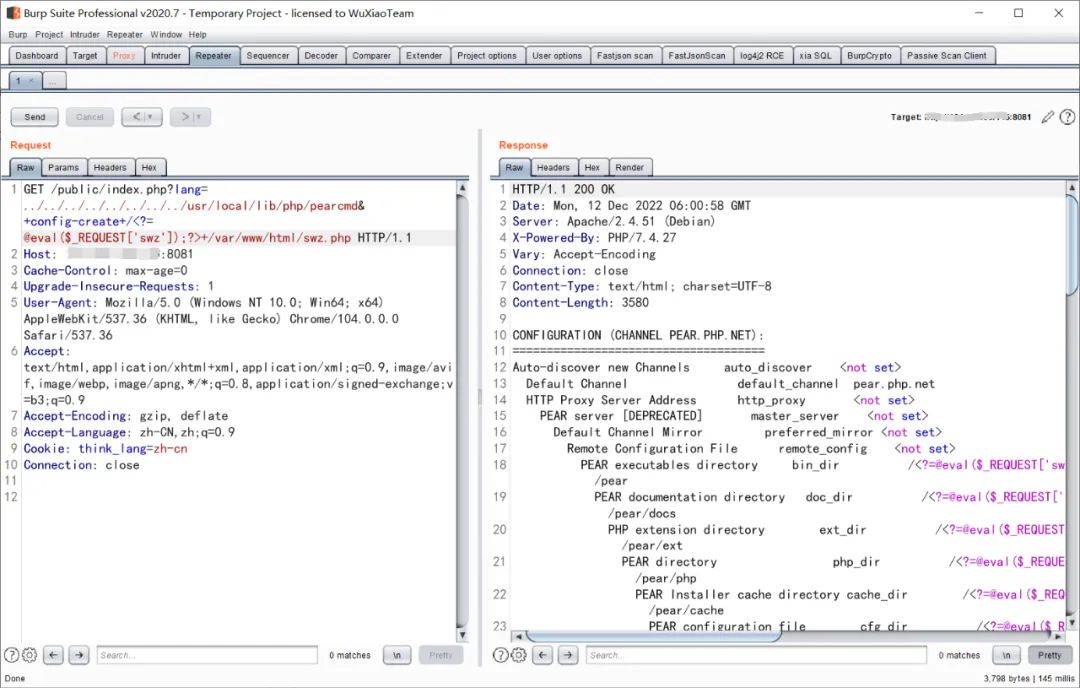Click the Cancel button

click(x=90, y=117)
